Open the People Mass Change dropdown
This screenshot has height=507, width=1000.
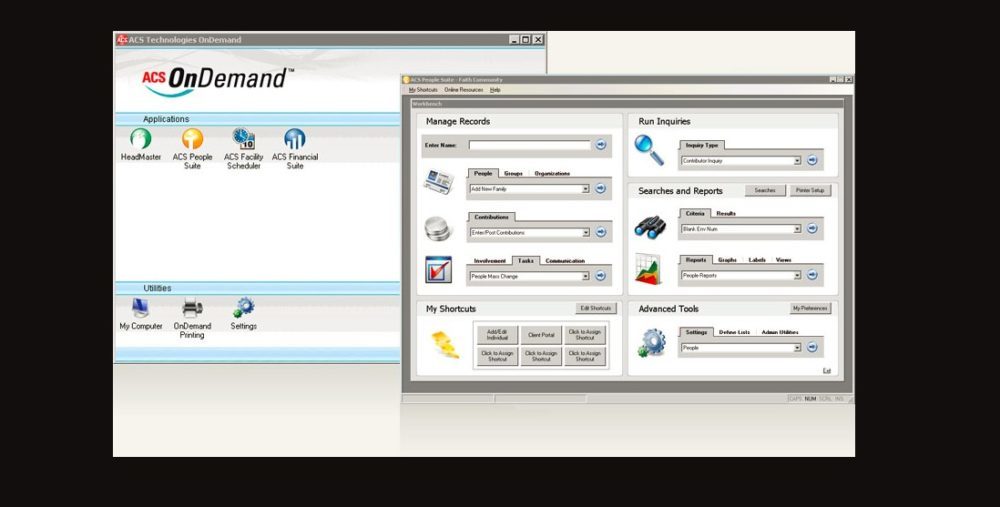586,276
